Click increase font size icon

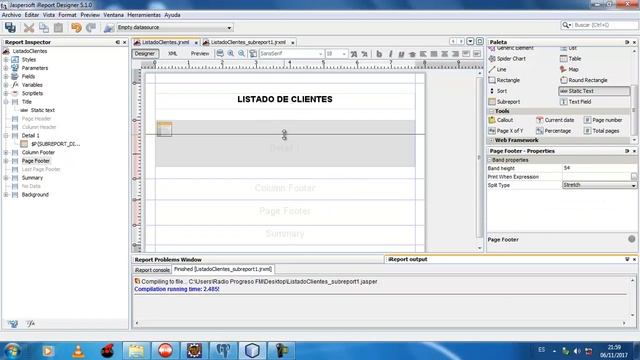point(354,53)
